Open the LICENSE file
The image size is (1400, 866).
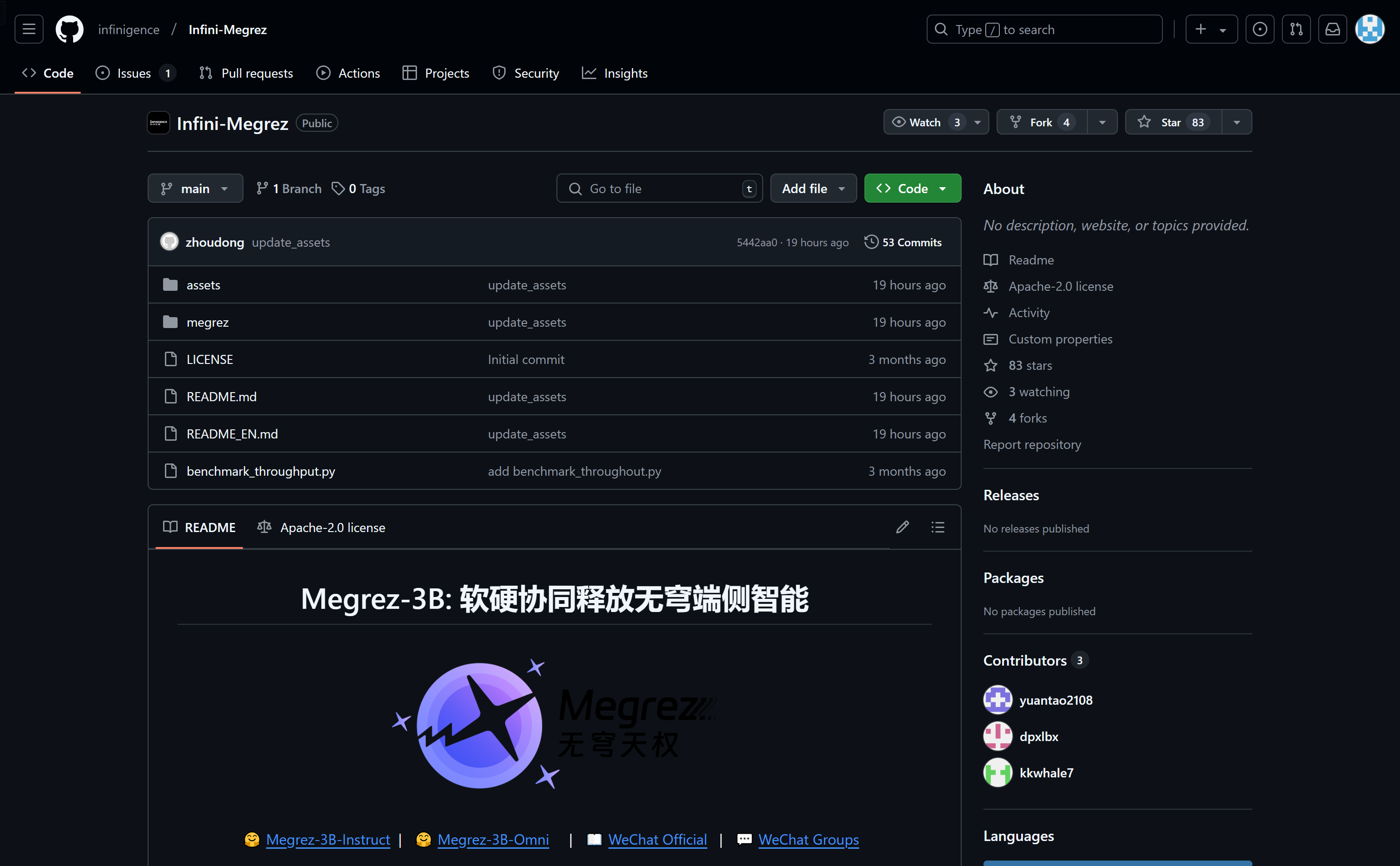tap(209, 359)
